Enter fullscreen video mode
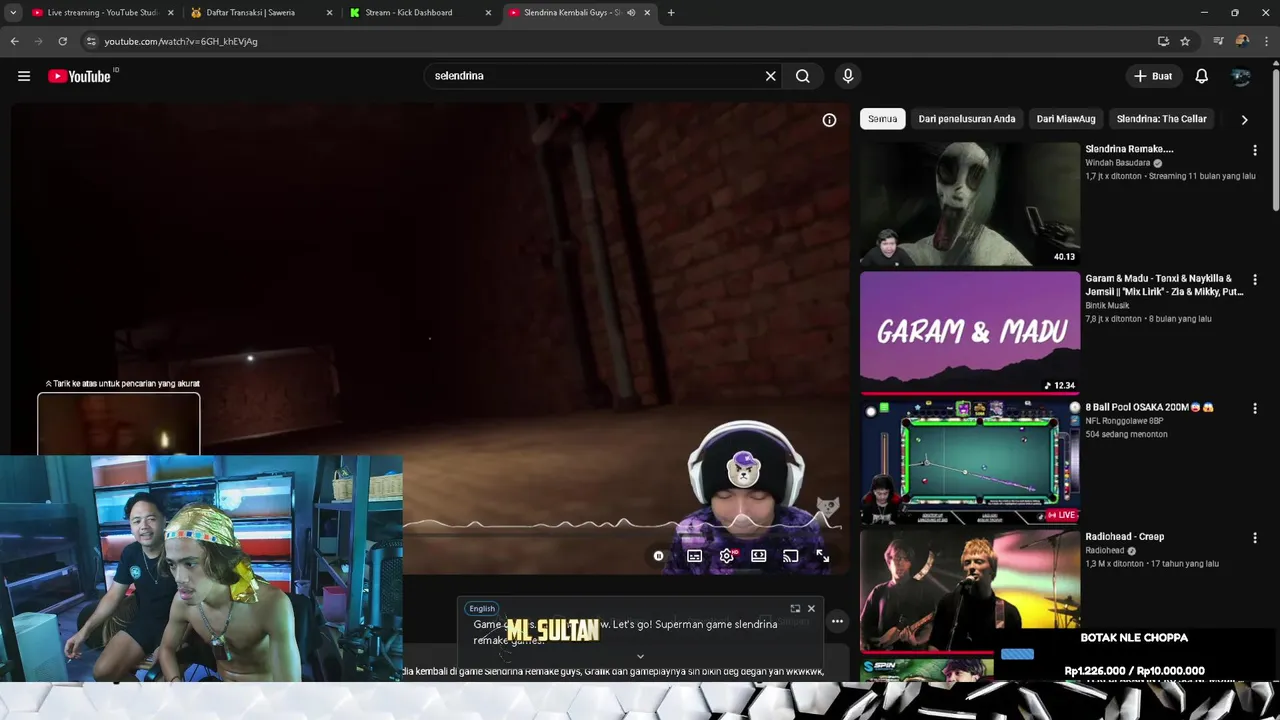The width and height of the screenshot is (1280, 720). coord(823,556)
